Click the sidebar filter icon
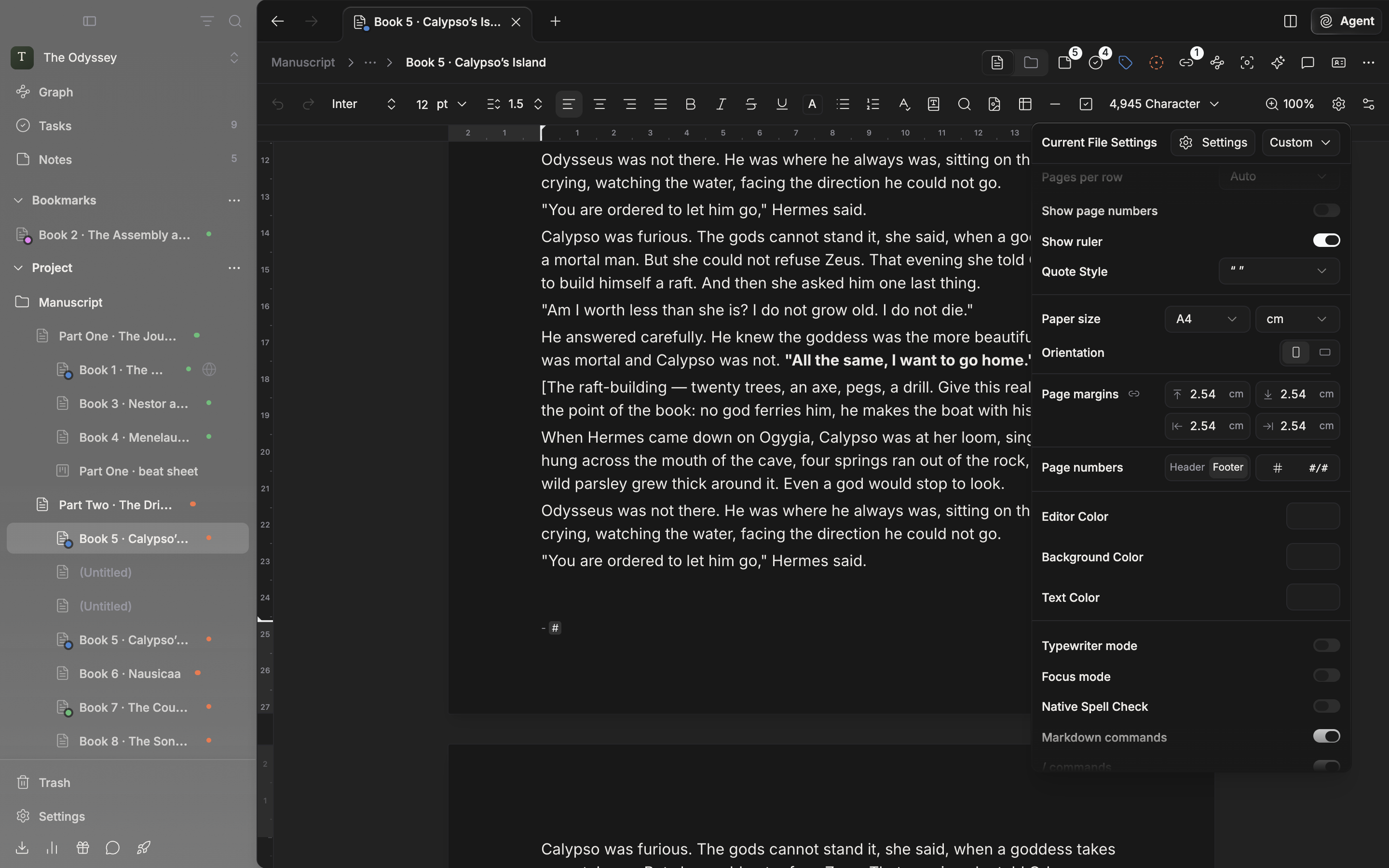The width and height of the screenshot is (1389, 868). (x=207, y=21)
